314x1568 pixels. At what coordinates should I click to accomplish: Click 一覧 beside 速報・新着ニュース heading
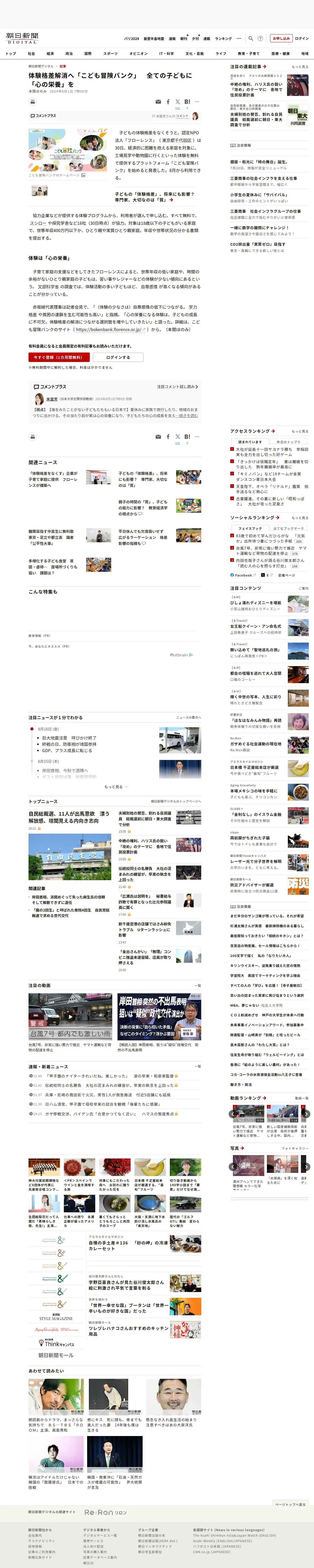point(197,1067)
